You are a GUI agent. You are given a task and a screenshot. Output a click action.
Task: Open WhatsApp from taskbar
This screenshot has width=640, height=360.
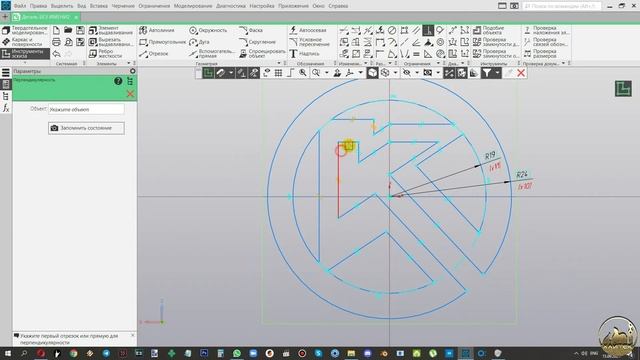(x=237, y=353)
